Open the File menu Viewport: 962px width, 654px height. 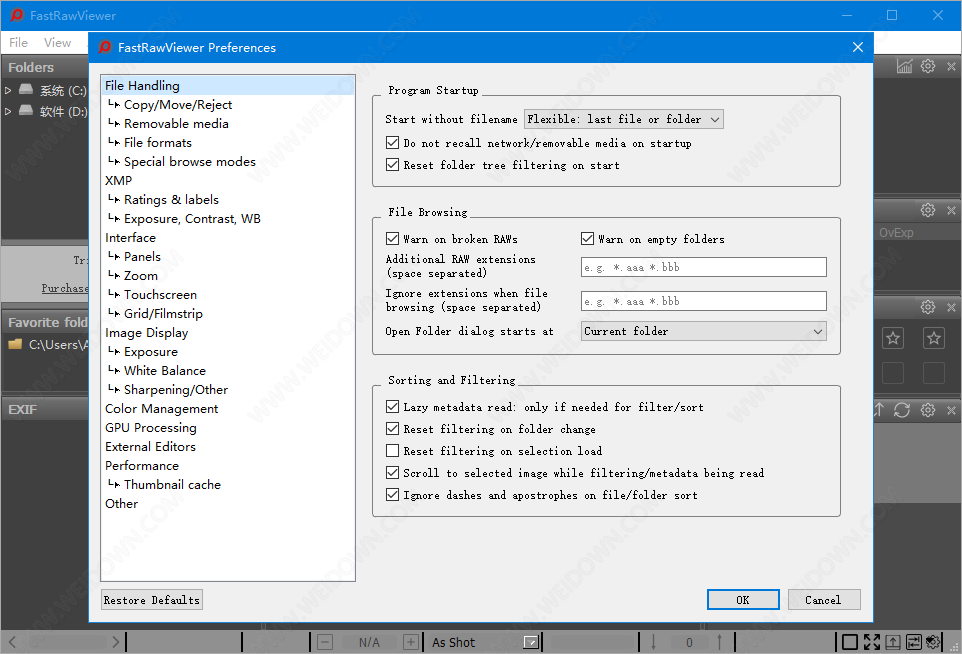click(18, 43)
